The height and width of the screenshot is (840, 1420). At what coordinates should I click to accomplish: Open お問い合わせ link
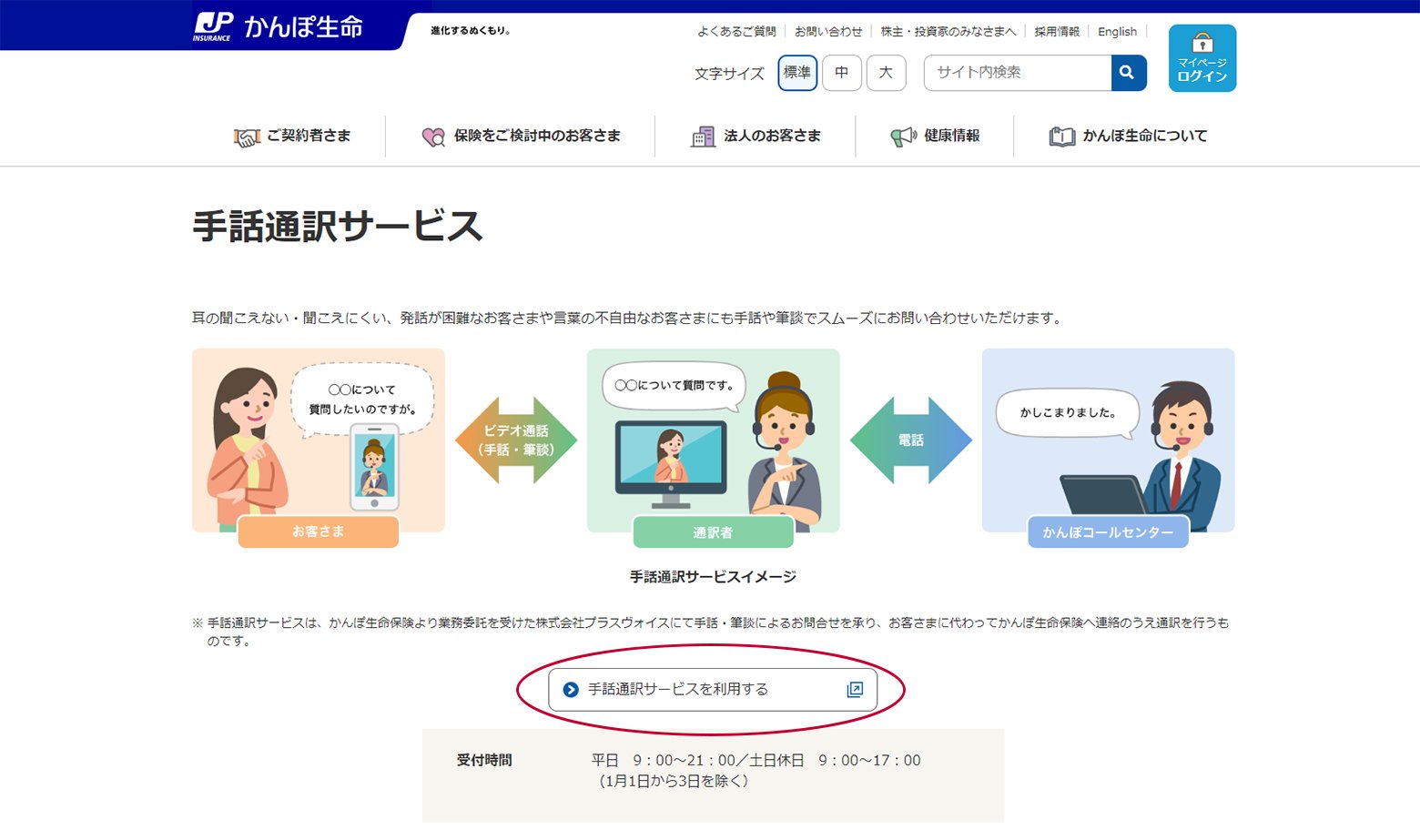pyautogui.click(x=828, y=32)
